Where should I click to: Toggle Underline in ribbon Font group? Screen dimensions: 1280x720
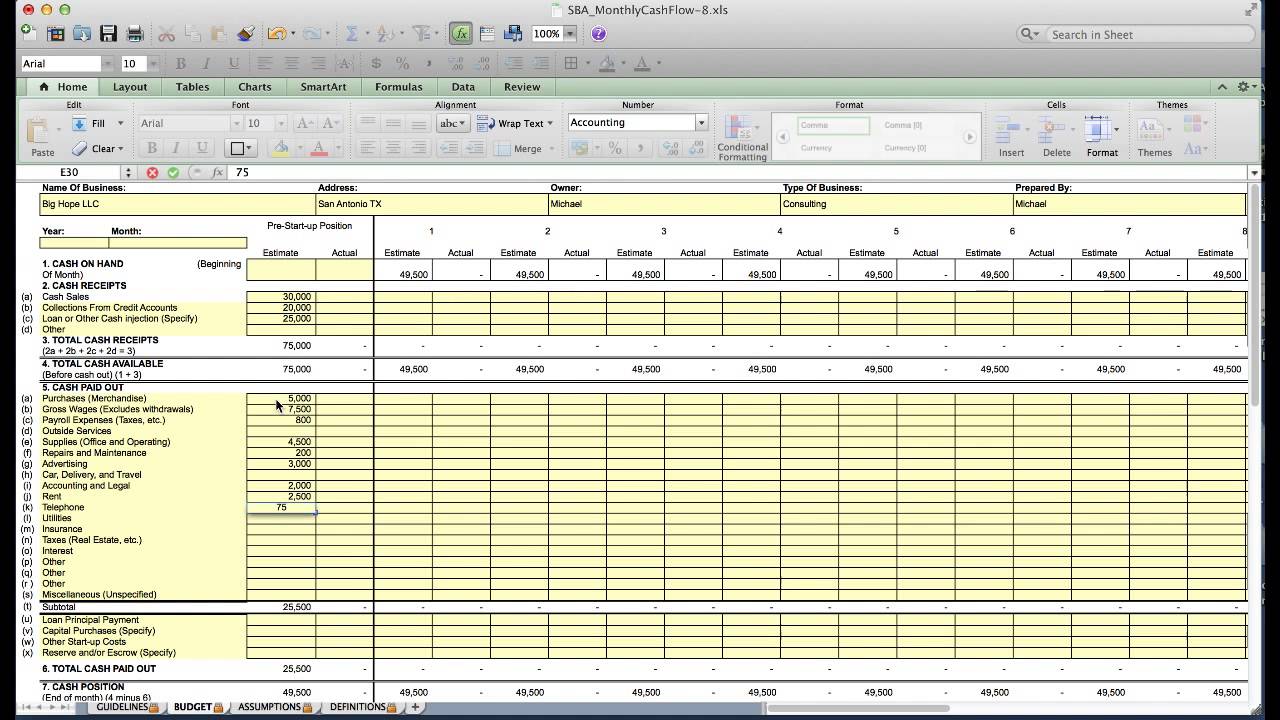(x=203, y=148)
